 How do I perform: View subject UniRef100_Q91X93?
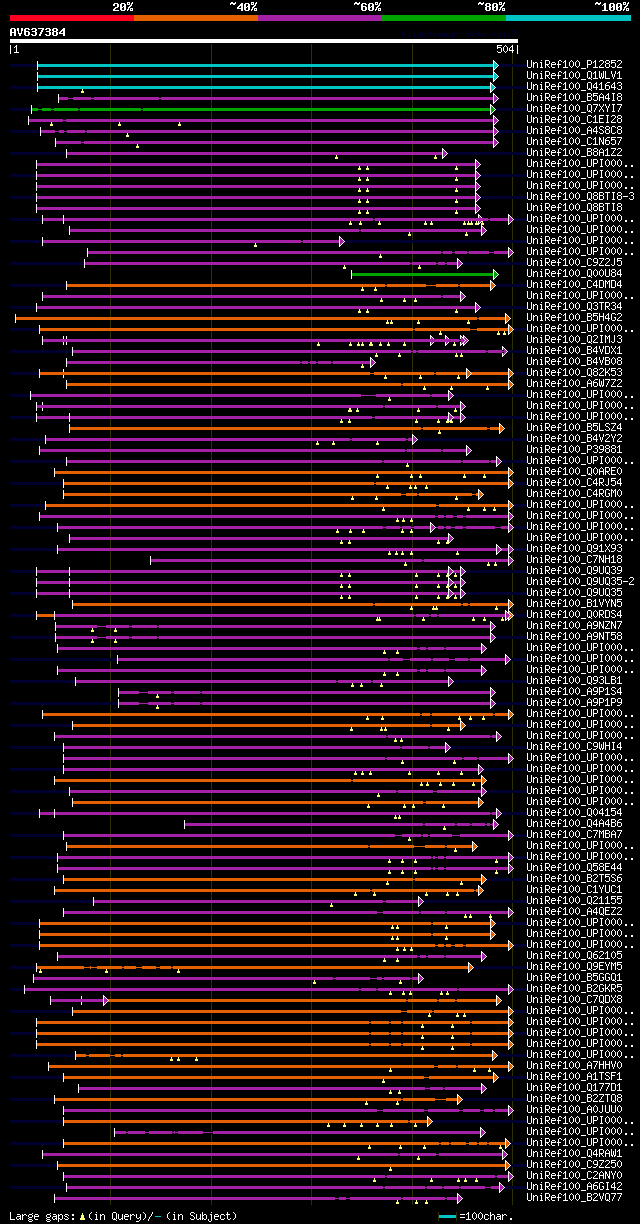(x=575, y=548)
